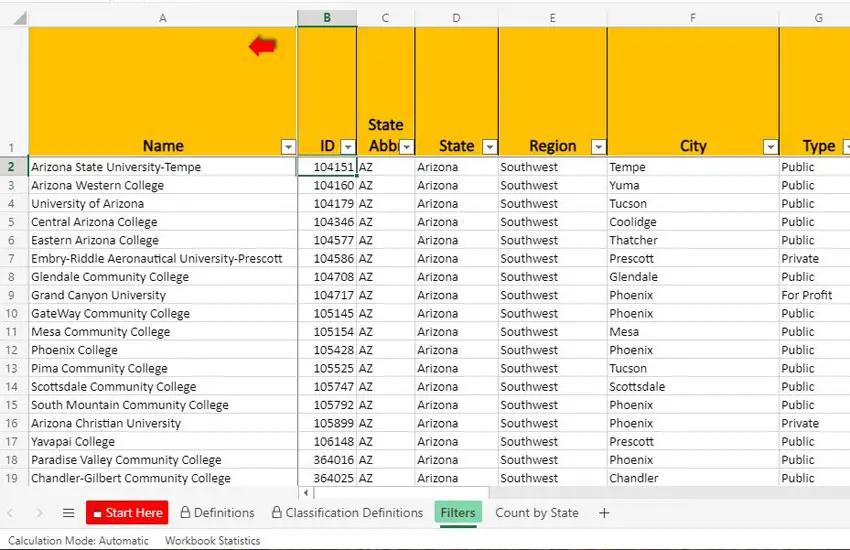Switch to Count by State tab
850x550 pixels.
[536, 513]
